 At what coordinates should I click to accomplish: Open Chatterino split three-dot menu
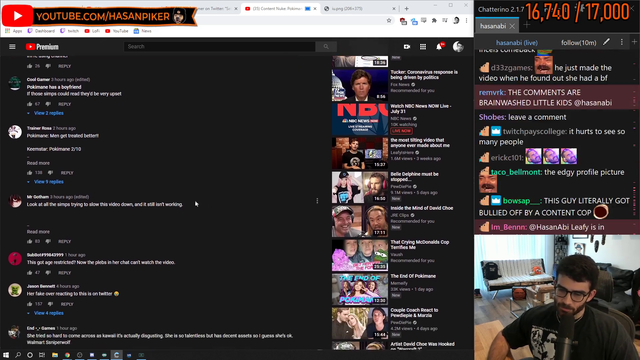coord(622,42)
